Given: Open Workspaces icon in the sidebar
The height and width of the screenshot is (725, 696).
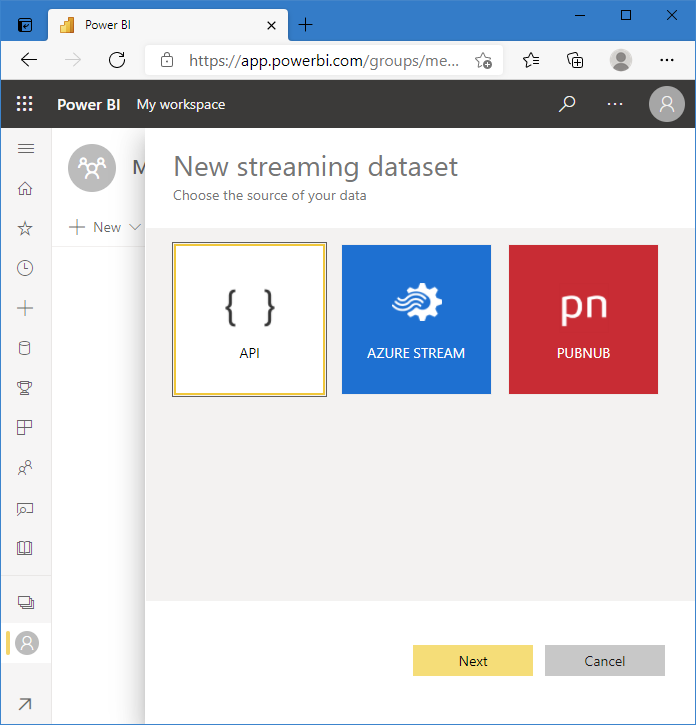Looking at the screenshot, I should pos(25,602).
